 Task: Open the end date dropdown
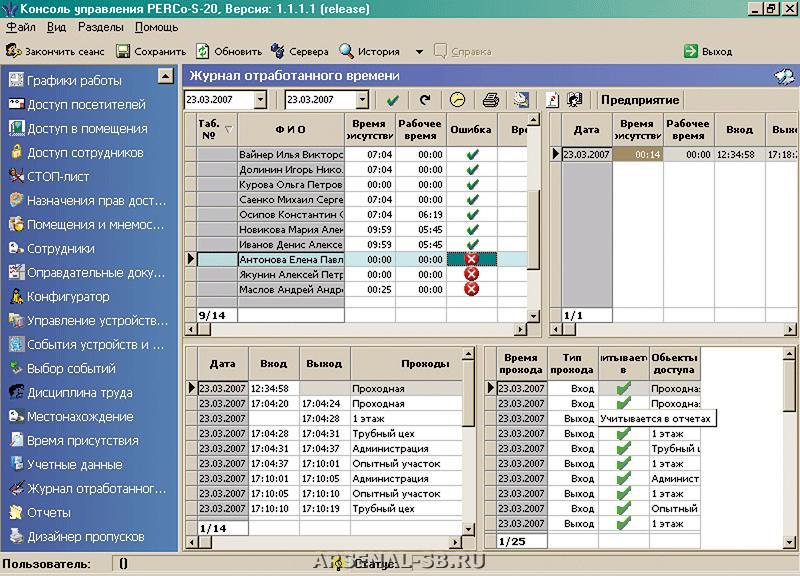[x=360, y=100]
